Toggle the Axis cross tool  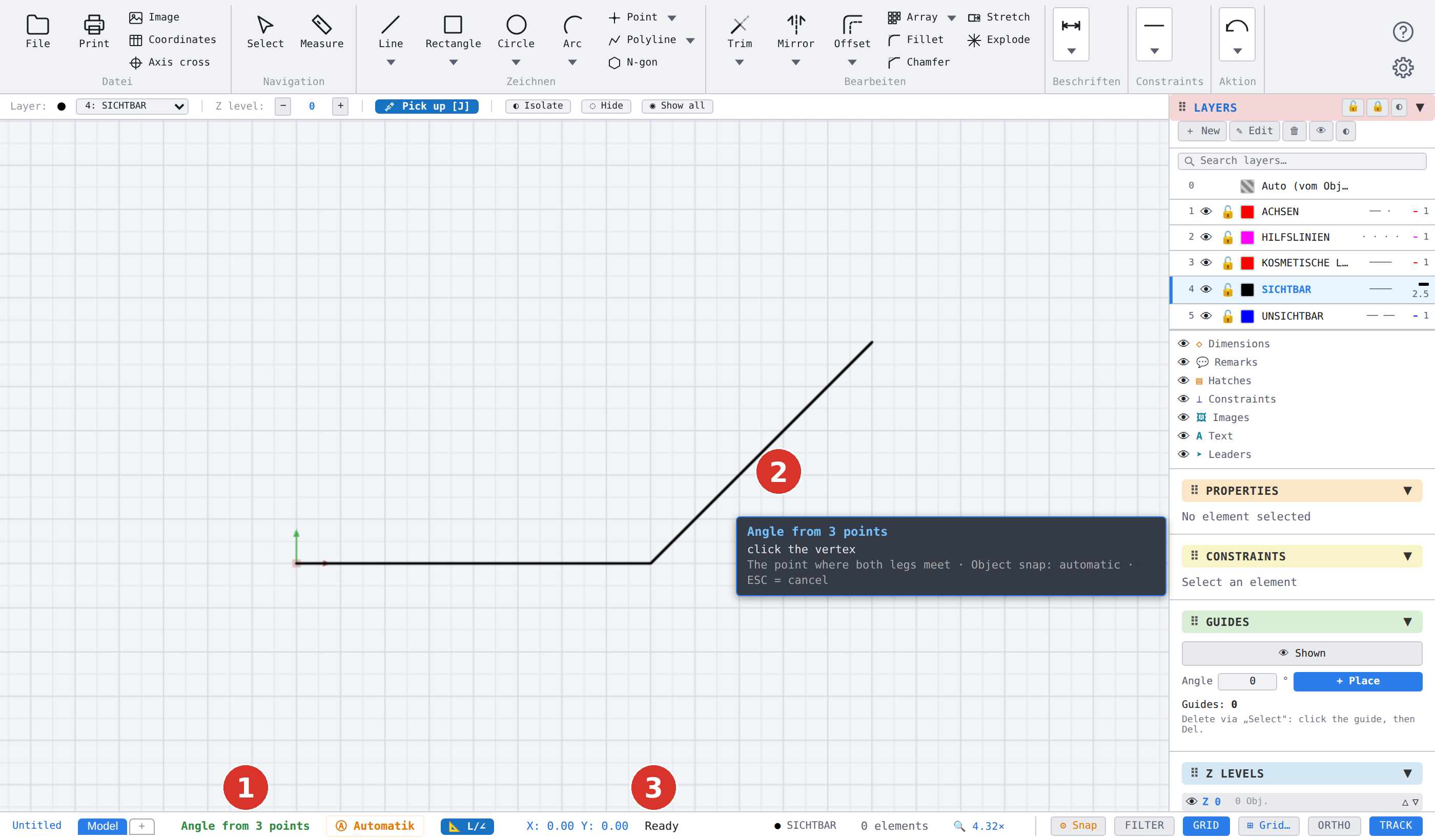tap(170, 62)
